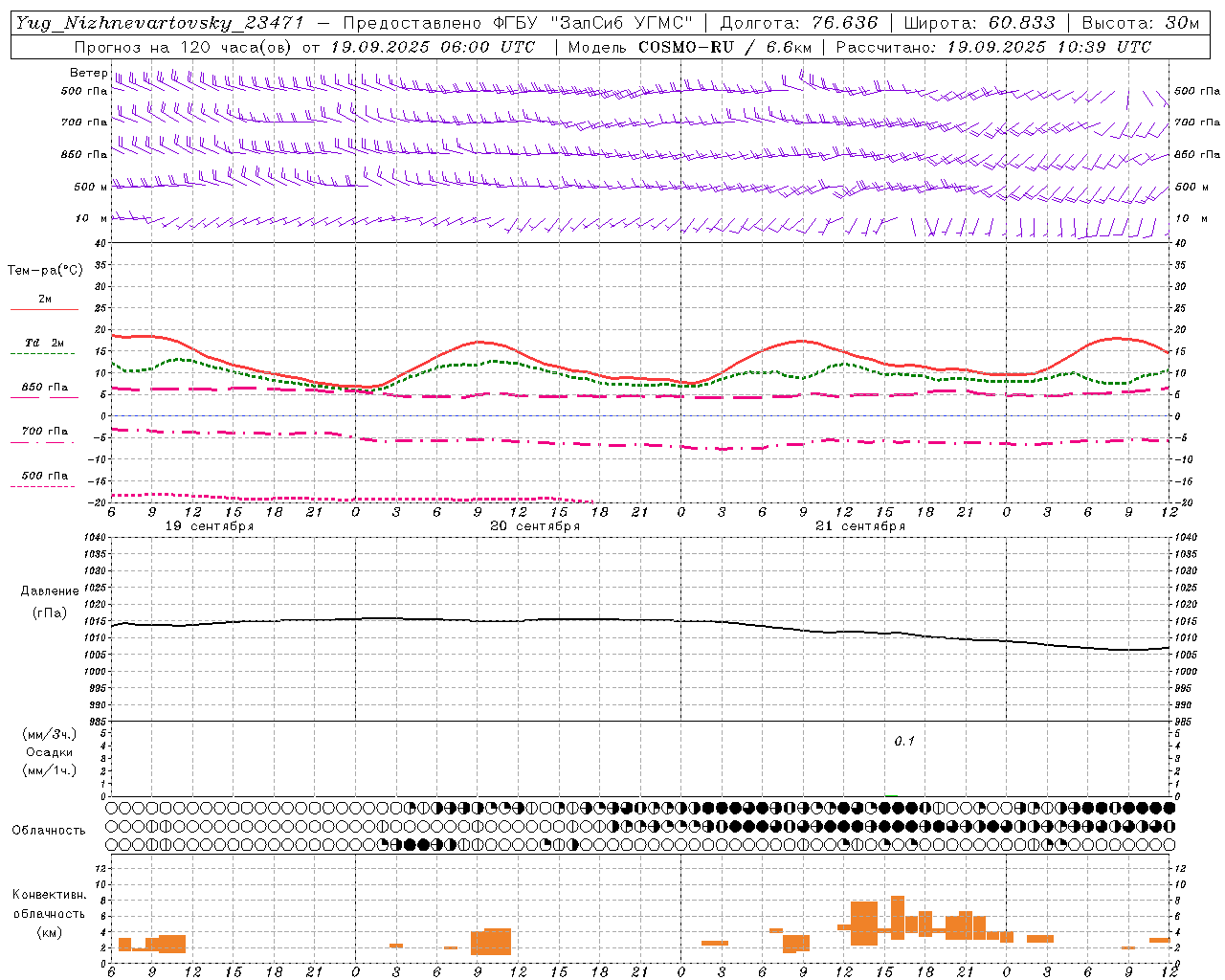Click Рассчитано: 19.09.2025 10:39 UTC text
The height and width of the screenshot is (980, 1225).
993,47
